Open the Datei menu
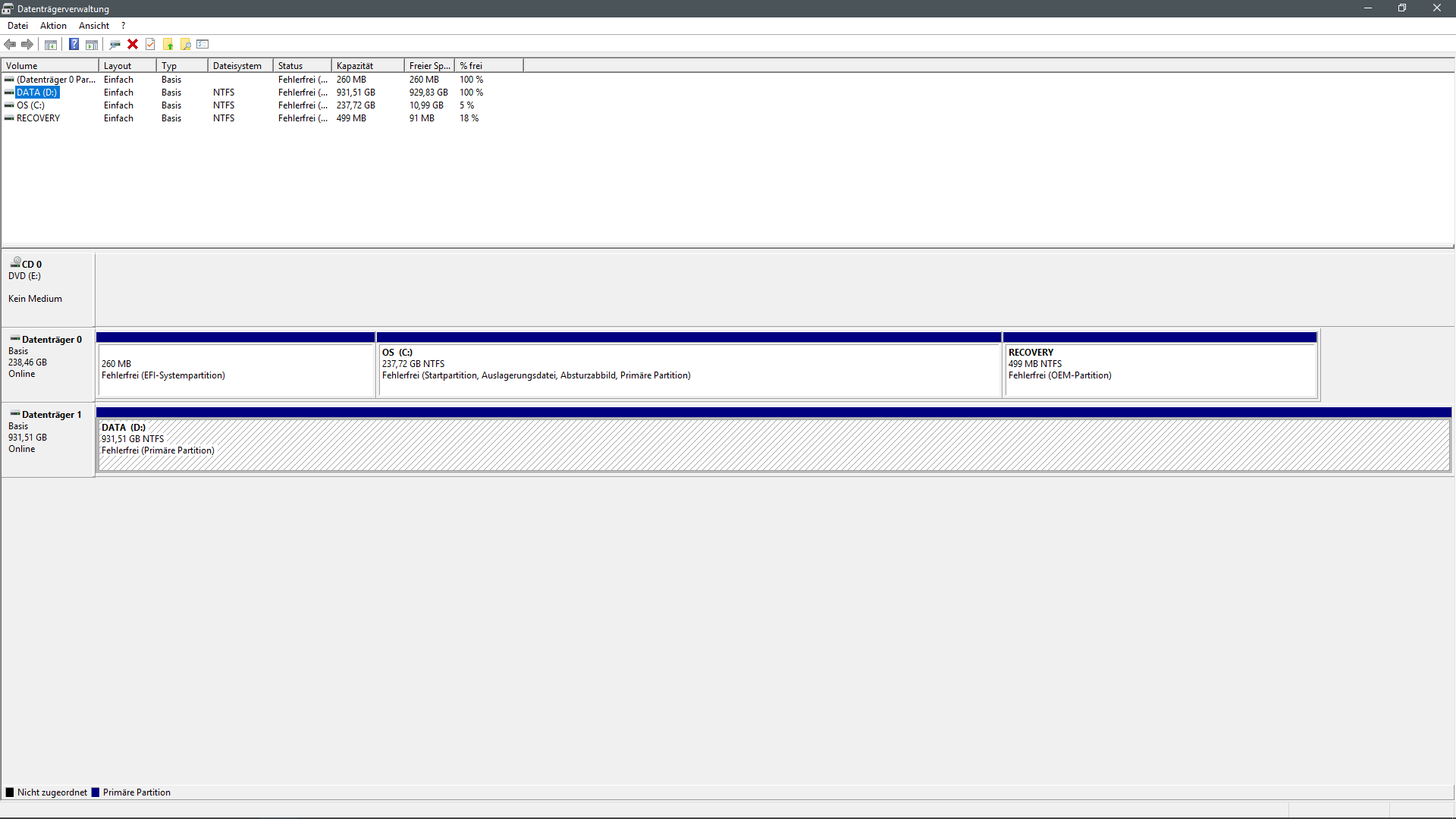The image size is (1456, 819). click(17, 26)
